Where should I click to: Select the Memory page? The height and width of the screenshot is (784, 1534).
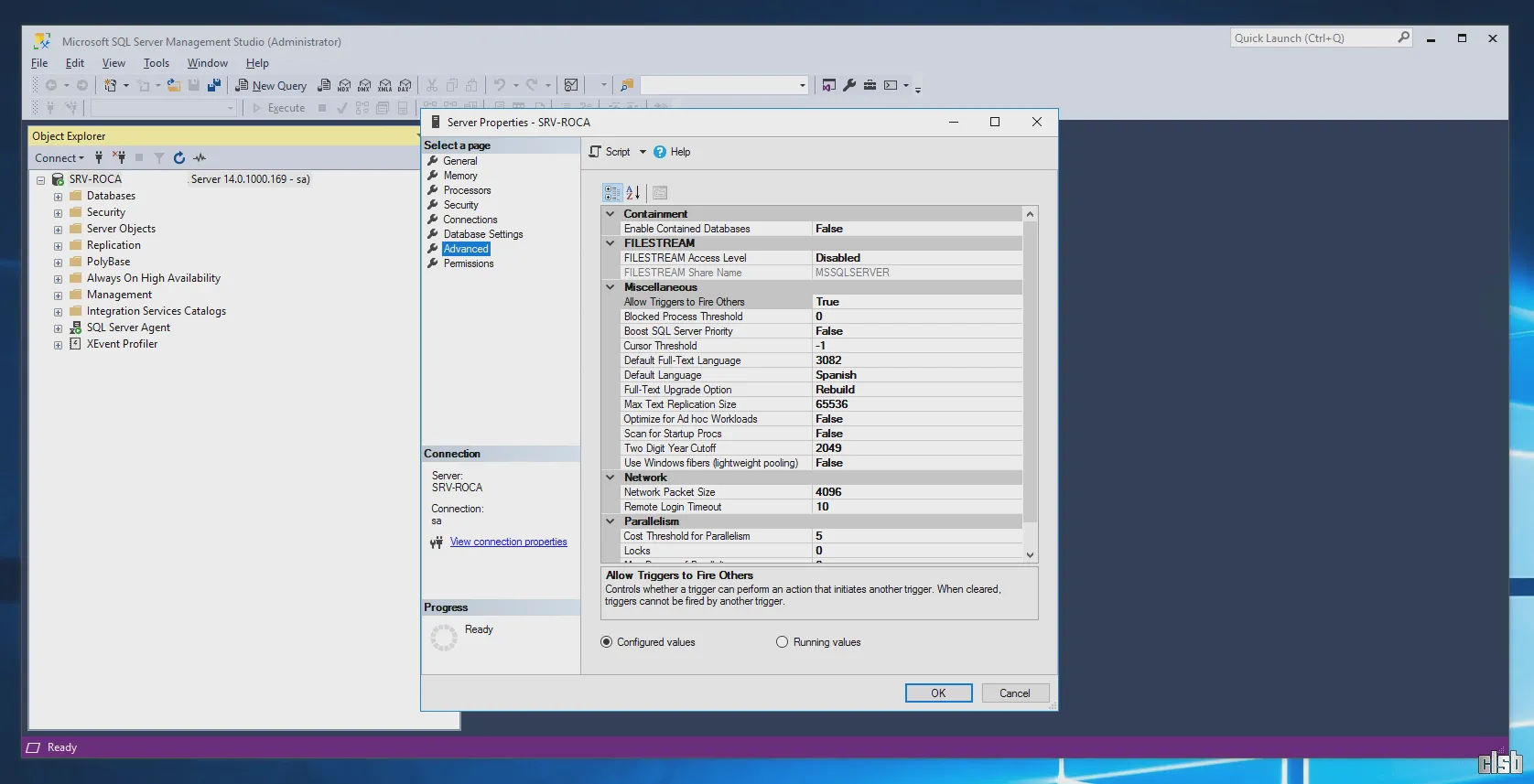click(x=460, y=176)
